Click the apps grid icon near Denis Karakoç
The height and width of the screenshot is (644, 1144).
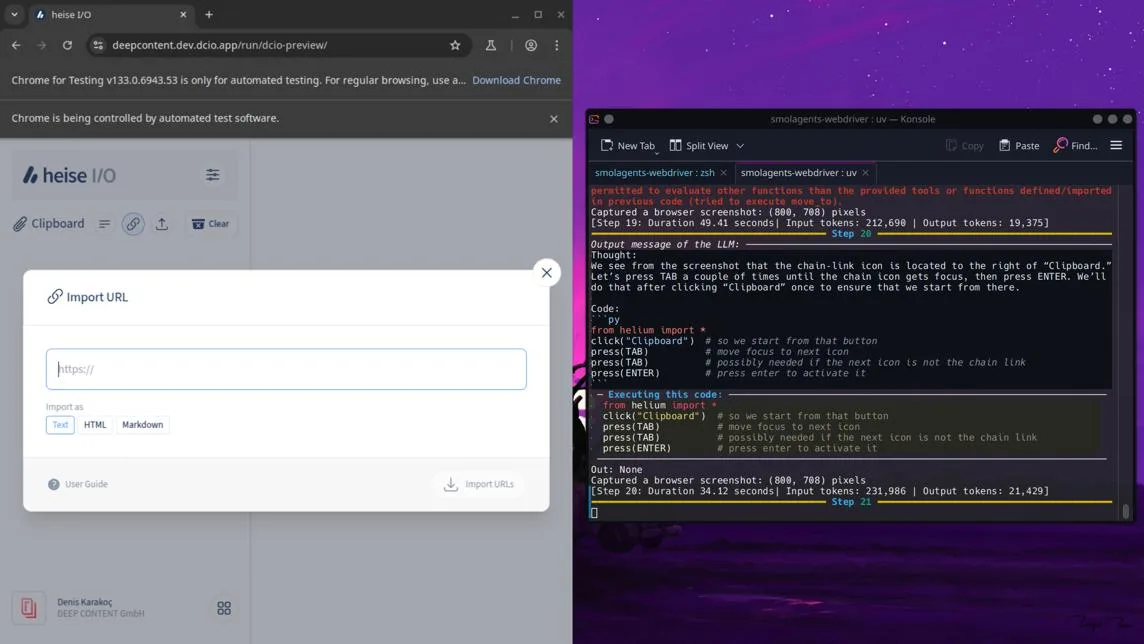pos(224,608)
